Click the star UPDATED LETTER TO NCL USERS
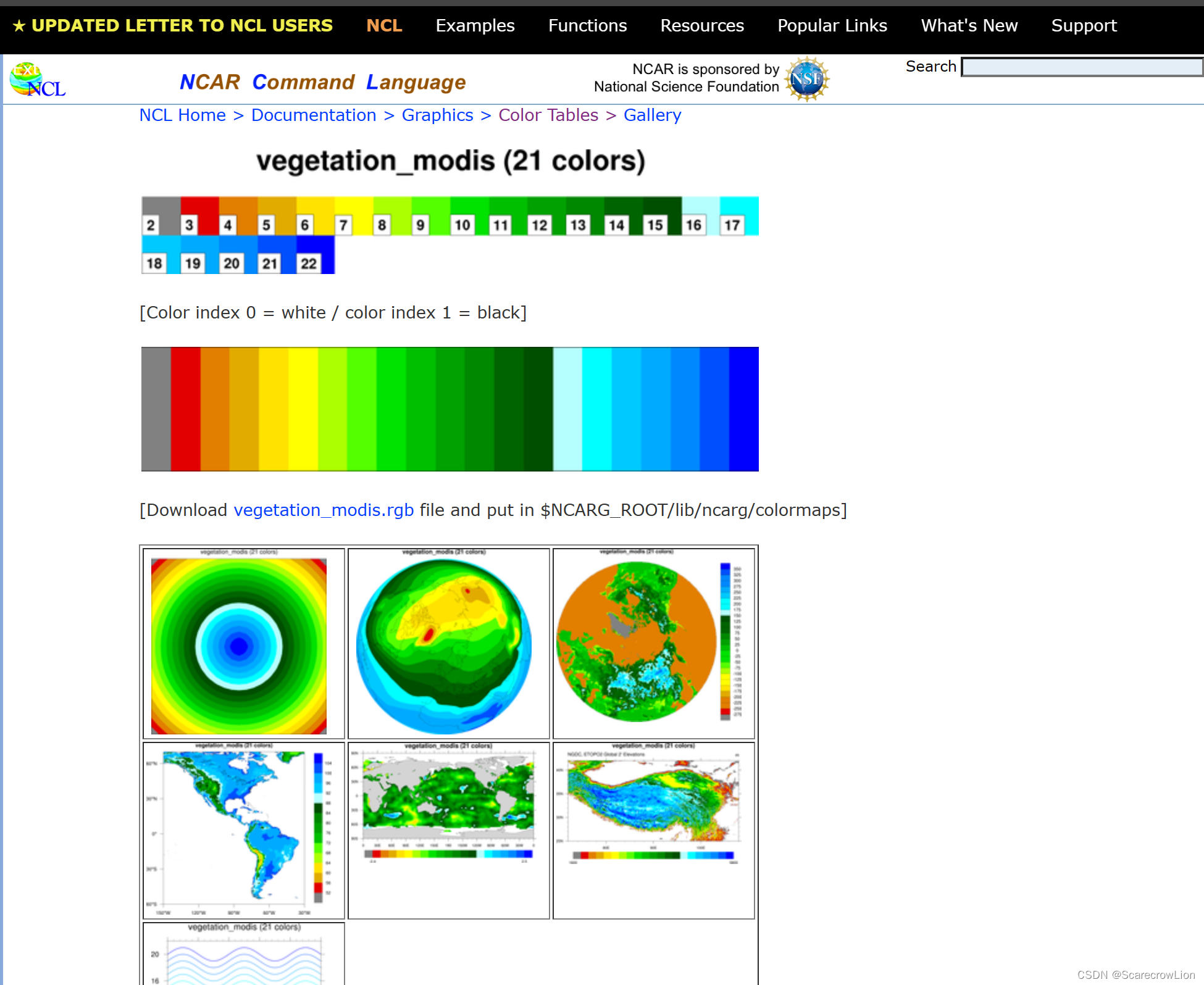Image resolution: width=1204 pixels, height=985 pixels. 173,26
